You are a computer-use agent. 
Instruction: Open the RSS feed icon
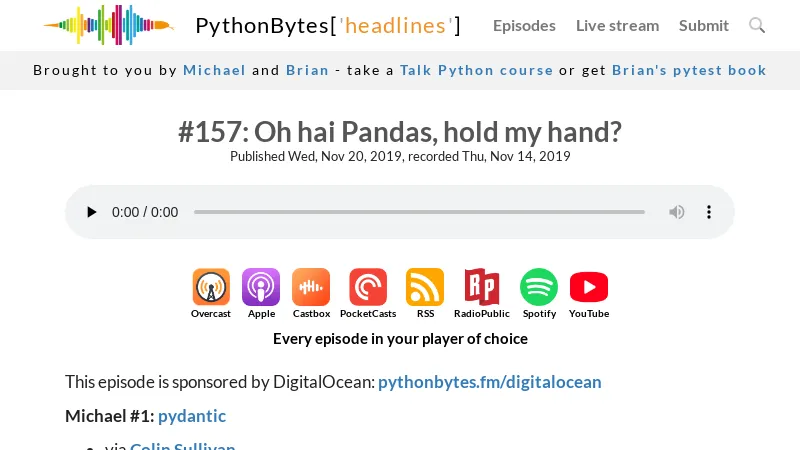pos(425,287)
